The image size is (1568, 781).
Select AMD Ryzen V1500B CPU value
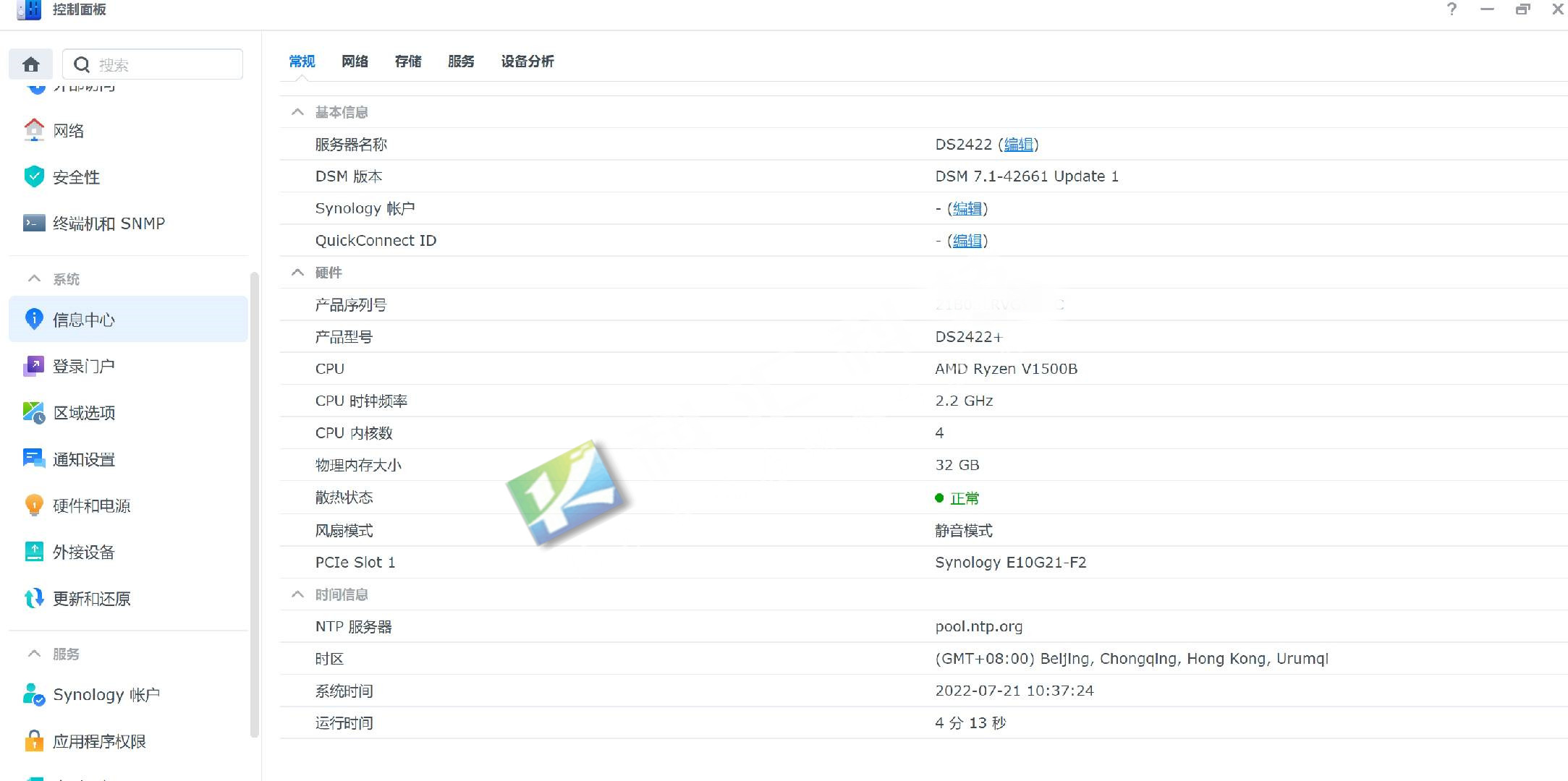(x=1007, y=369)
